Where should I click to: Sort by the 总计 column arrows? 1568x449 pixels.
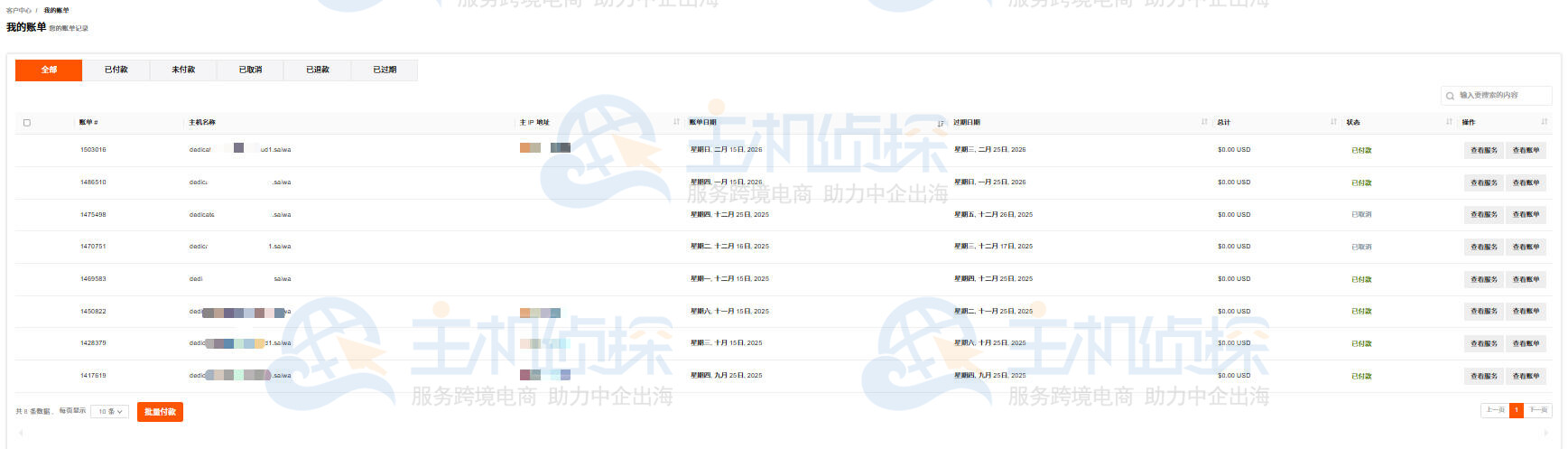(x=1333, y=122)
